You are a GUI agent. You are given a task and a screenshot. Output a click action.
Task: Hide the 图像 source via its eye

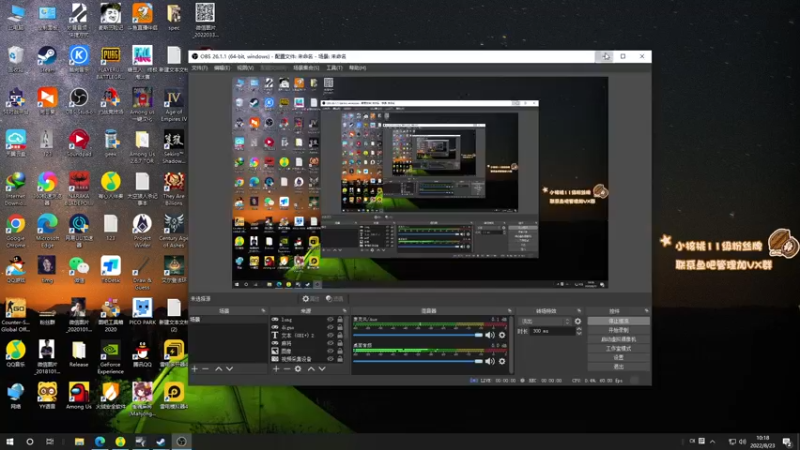tap(330, 351)
